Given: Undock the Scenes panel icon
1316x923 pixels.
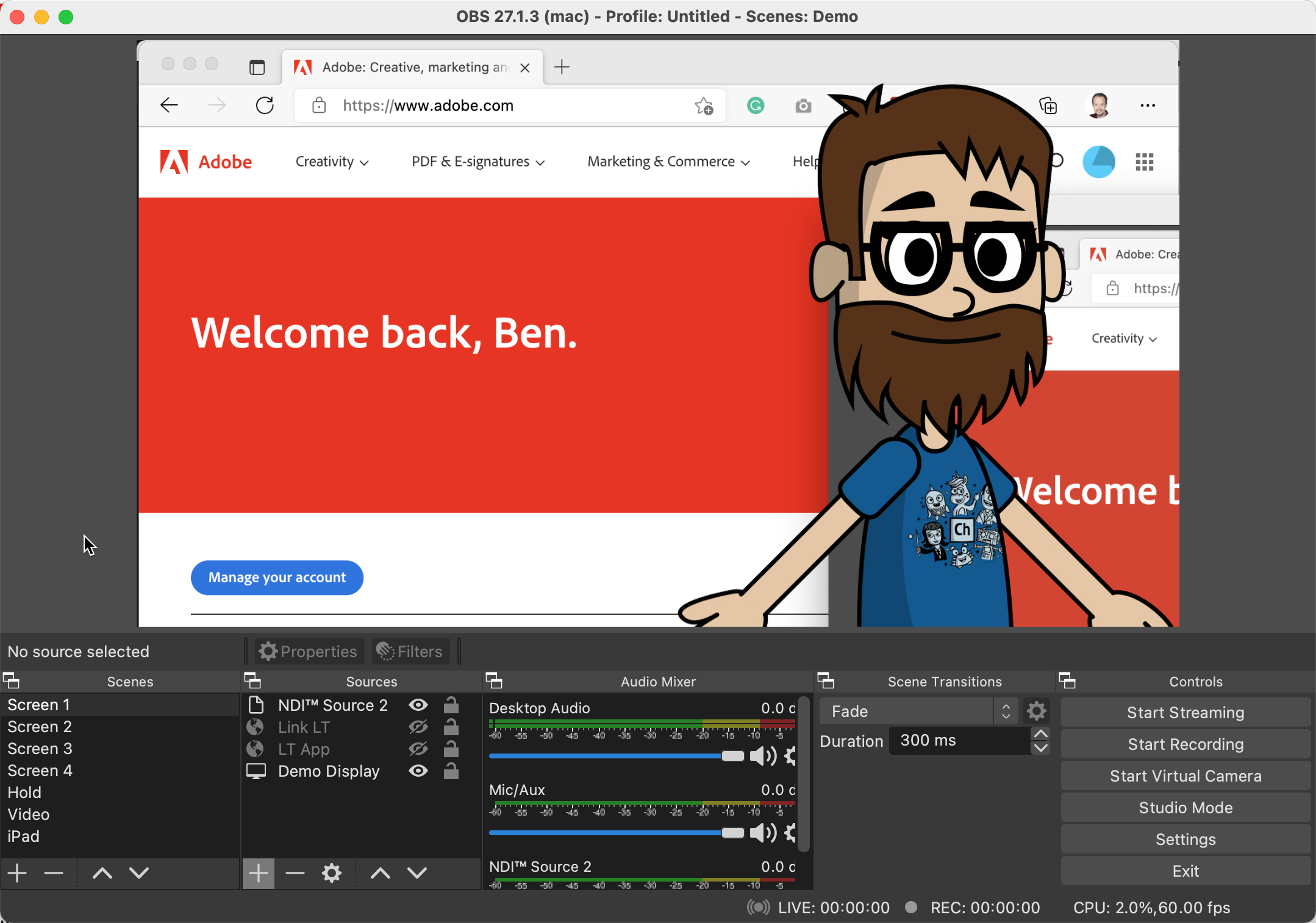Looking at the screenshot, I should click(11, 680).
